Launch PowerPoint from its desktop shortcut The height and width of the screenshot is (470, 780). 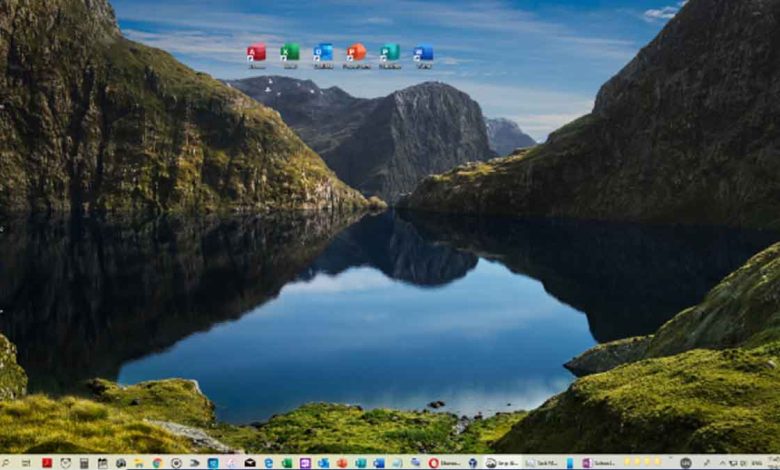pos(356,54)
